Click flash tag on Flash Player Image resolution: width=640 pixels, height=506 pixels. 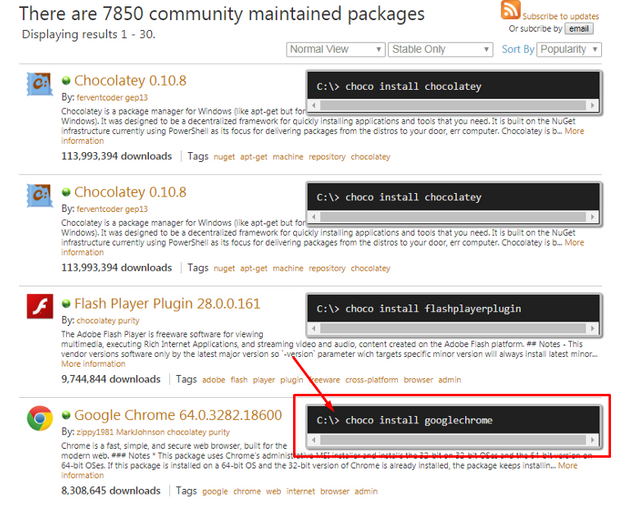[239, 380]
